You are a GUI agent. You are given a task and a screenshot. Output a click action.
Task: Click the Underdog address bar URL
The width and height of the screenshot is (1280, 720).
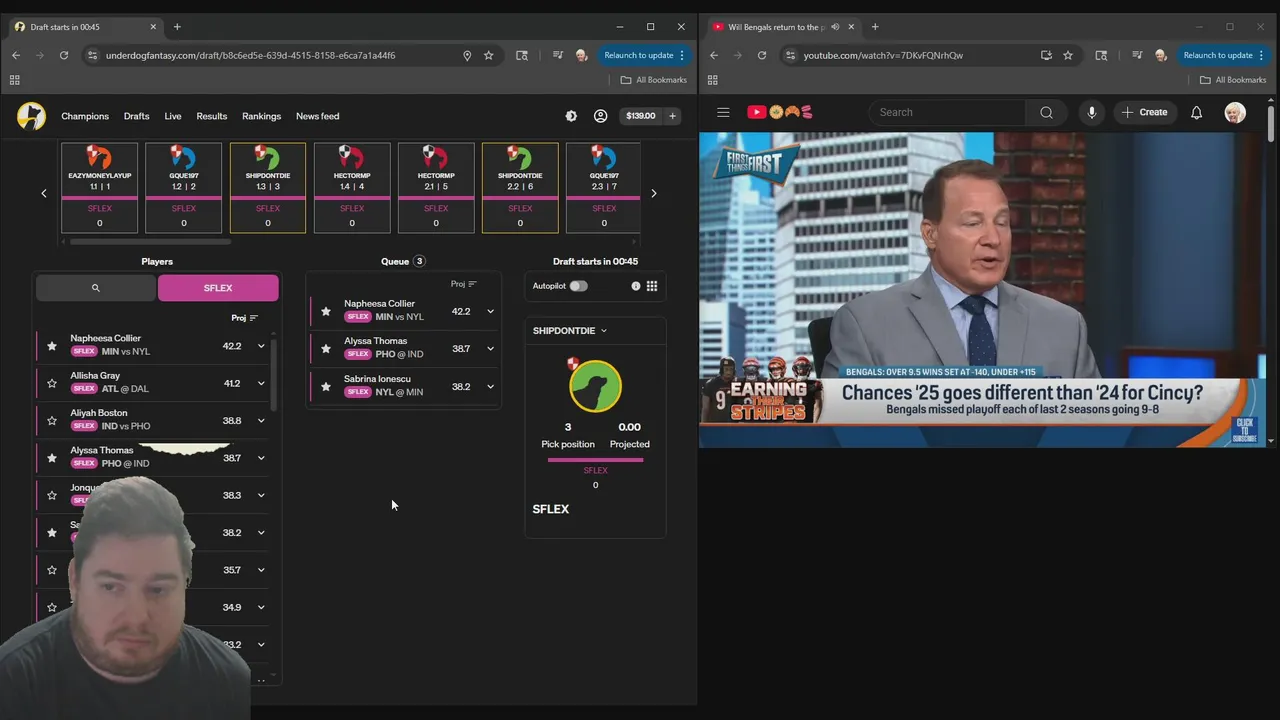pyautogui.click(x=250, y=55)
